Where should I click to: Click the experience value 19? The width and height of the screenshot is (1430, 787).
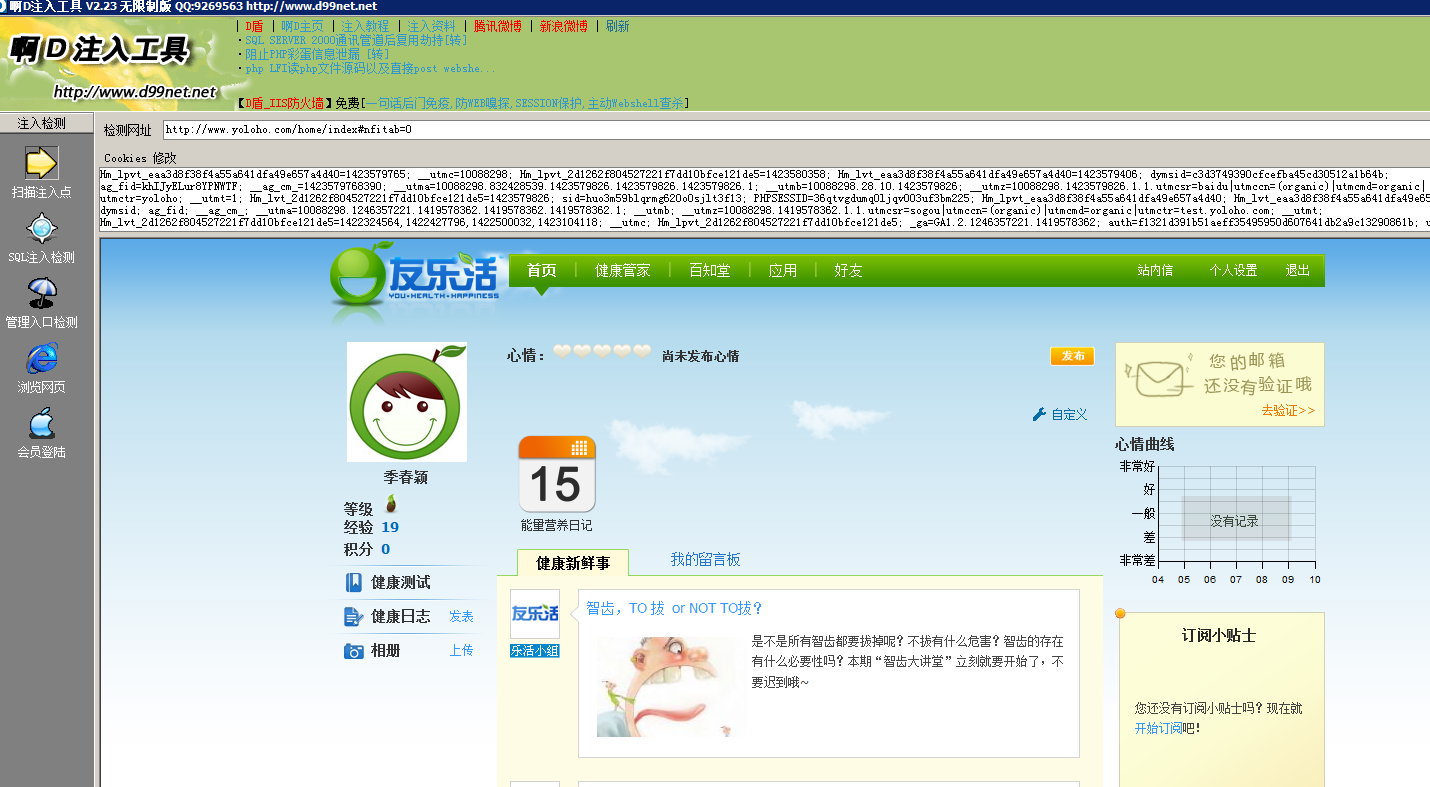(390, 527)
